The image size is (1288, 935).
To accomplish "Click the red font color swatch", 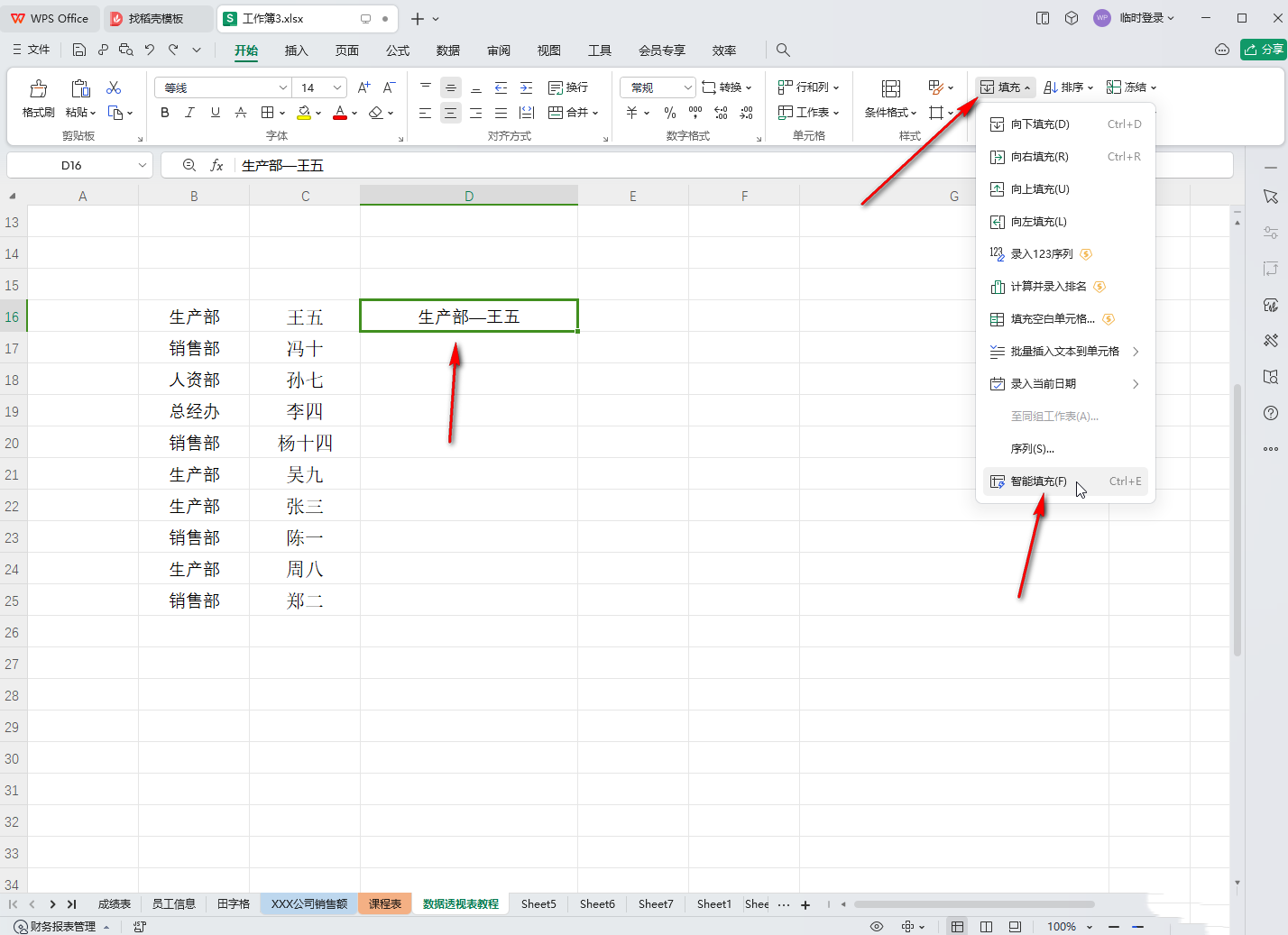I will coord(339,118).
